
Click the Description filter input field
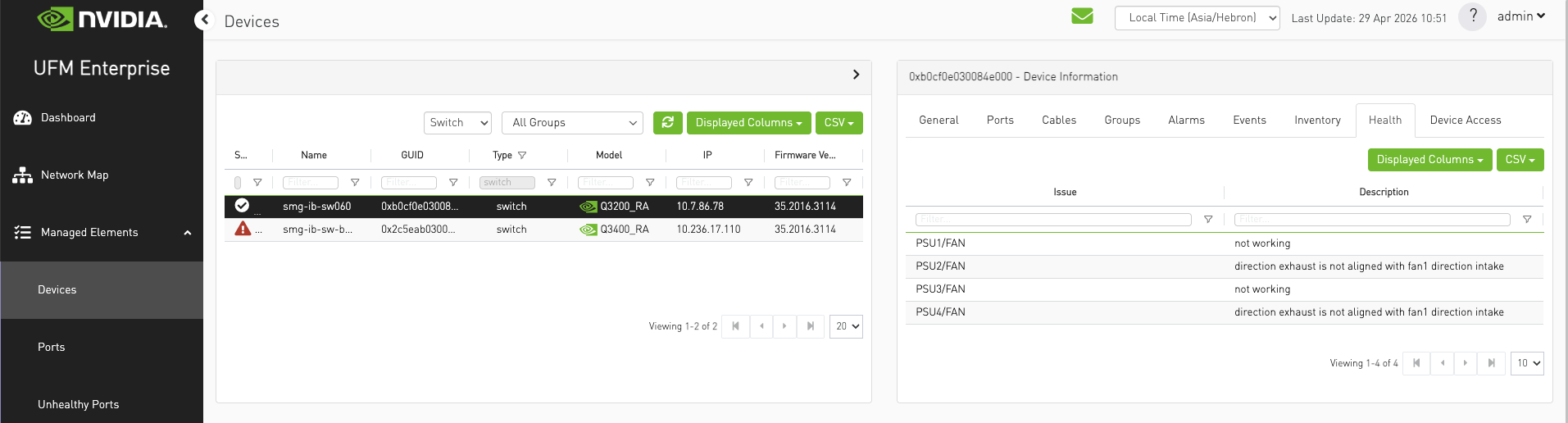click(1372, 220)
